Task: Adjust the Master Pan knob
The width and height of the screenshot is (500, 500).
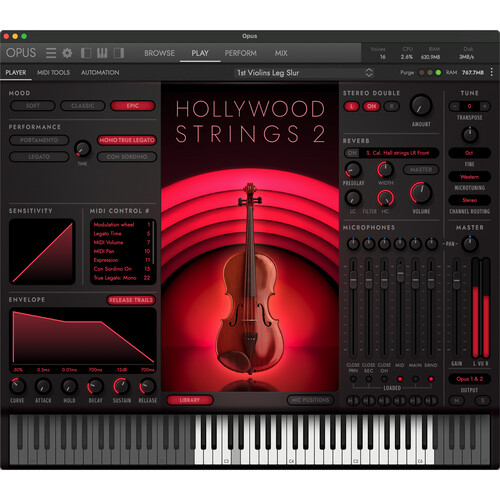Action: [470, 244]
